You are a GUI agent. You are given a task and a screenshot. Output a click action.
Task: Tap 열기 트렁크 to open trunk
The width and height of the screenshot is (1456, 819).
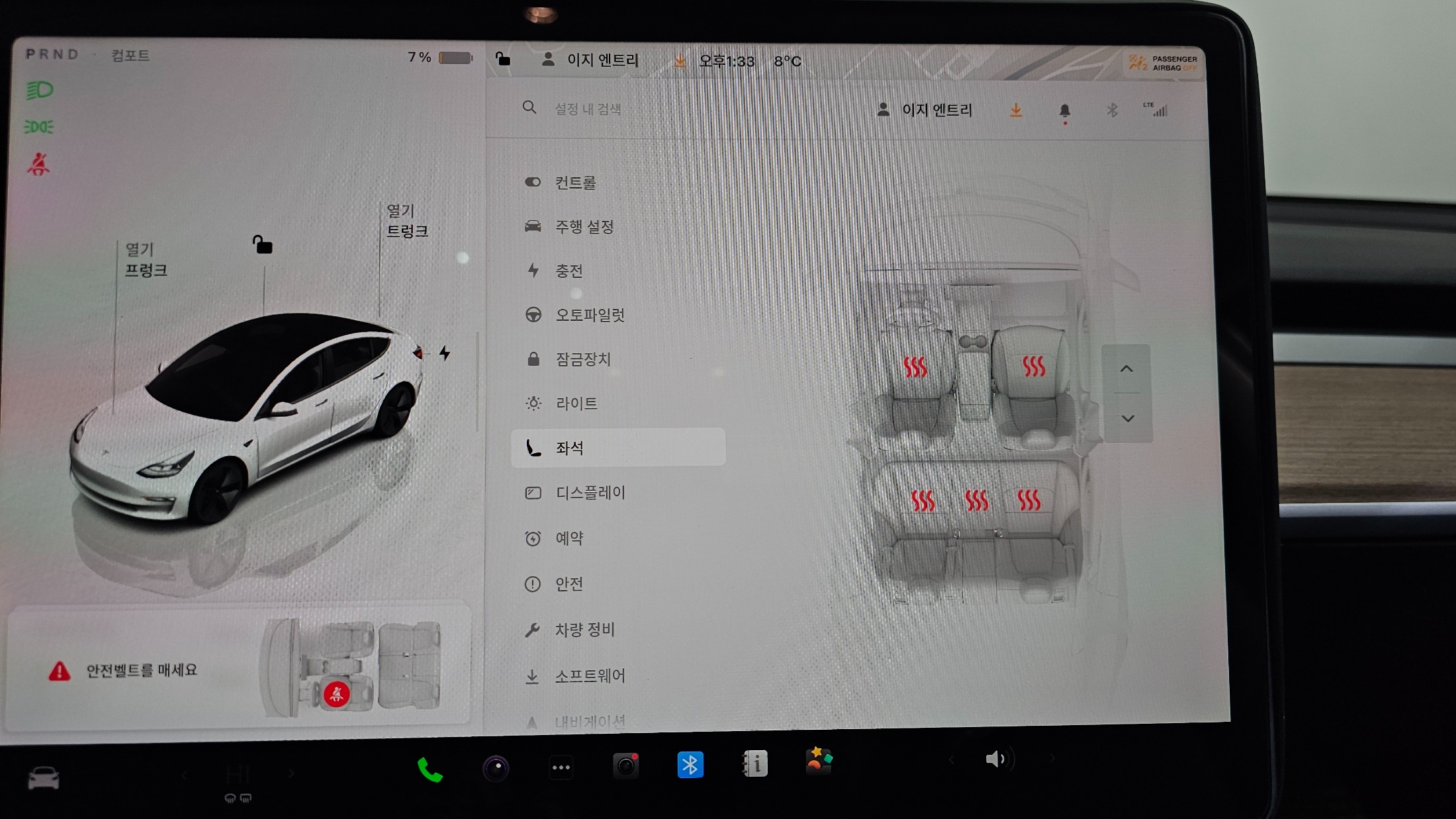[x=406, y=221]
